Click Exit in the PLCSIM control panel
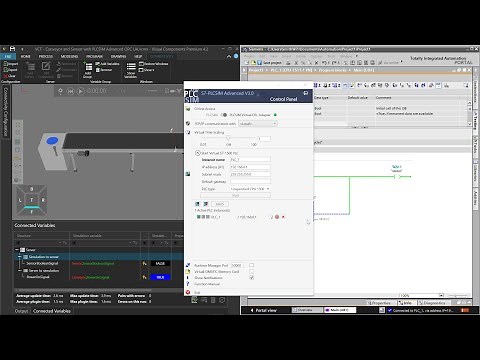480x360 pixels. (x=197, y=292)
